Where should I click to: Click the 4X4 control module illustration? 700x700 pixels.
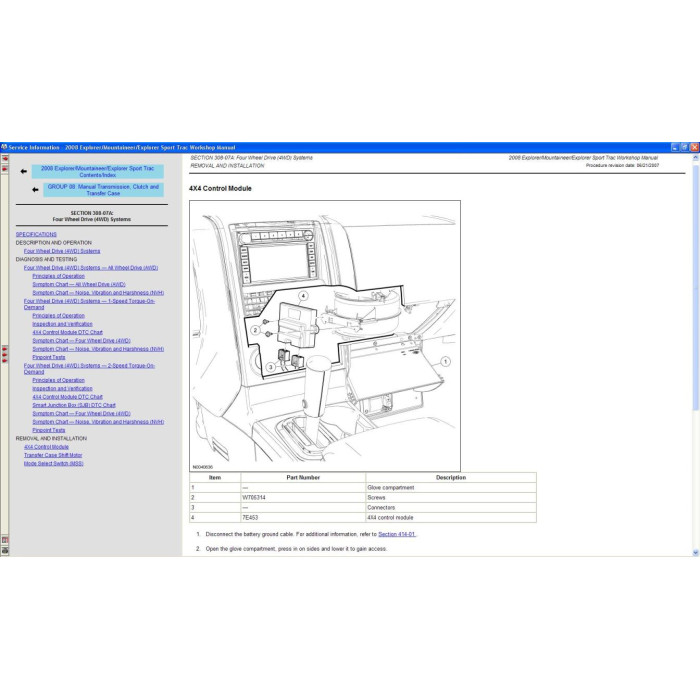pyautogui.click(x=325, y=336)
